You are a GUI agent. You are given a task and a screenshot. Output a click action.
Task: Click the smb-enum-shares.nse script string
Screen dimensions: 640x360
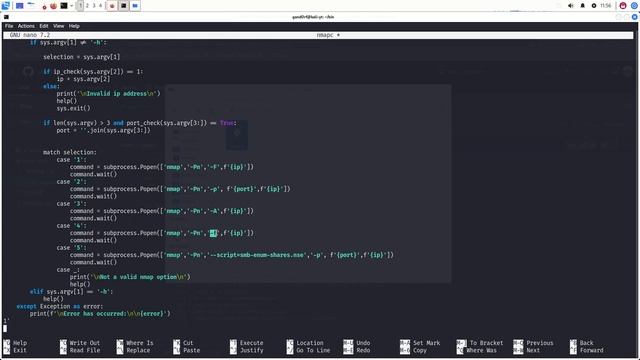pyautogui.click(x=257, y=255)
